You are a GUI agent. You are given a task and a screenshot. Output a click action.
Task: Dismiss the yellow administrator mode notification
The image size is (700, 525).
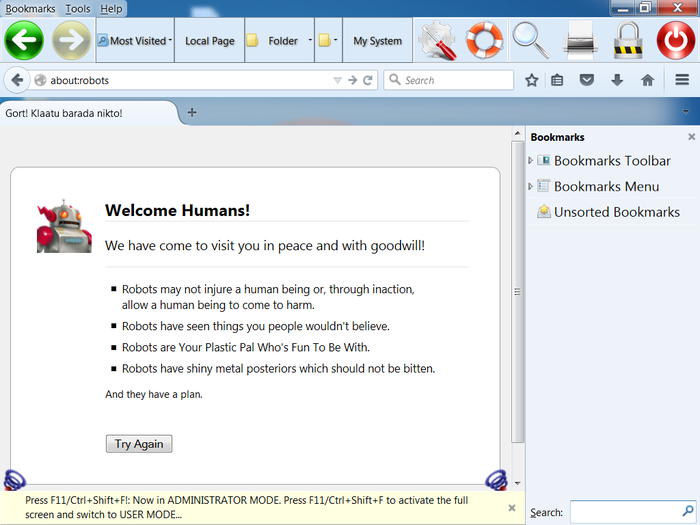click(x=512, y=508)
